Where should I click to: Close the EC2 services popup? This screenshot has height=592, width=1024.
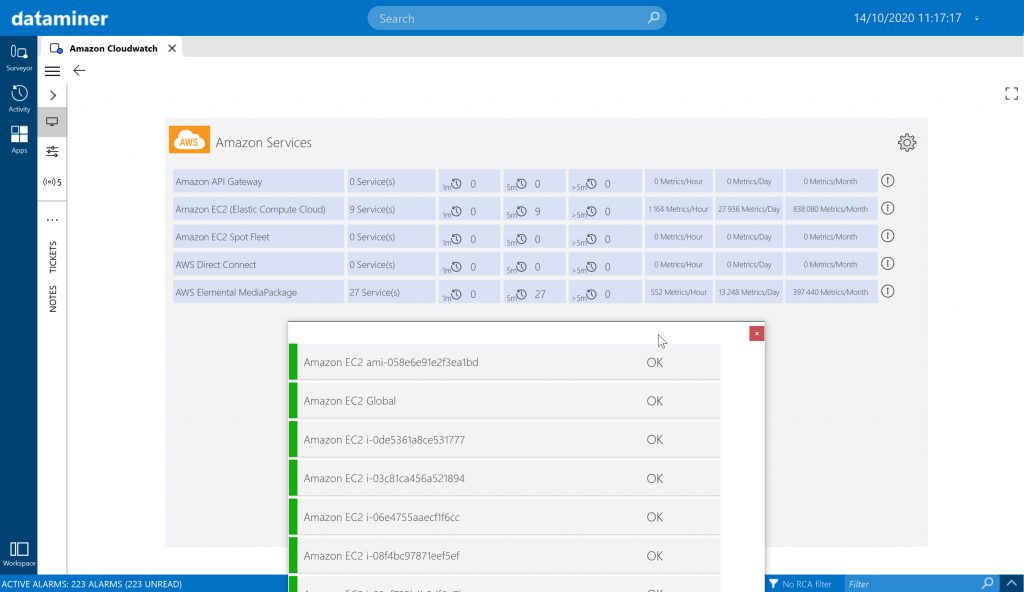click(756, 334)
